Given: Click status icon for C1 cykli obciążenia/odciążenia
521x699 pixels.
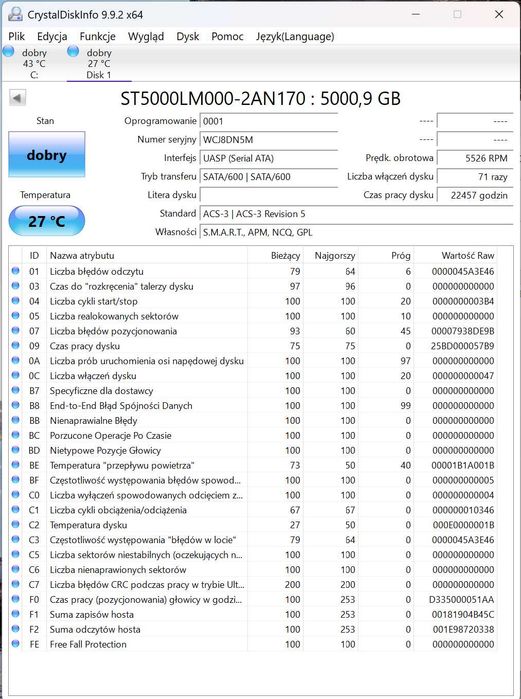Looking at the screenshot, I should click(x=16, y=510).
